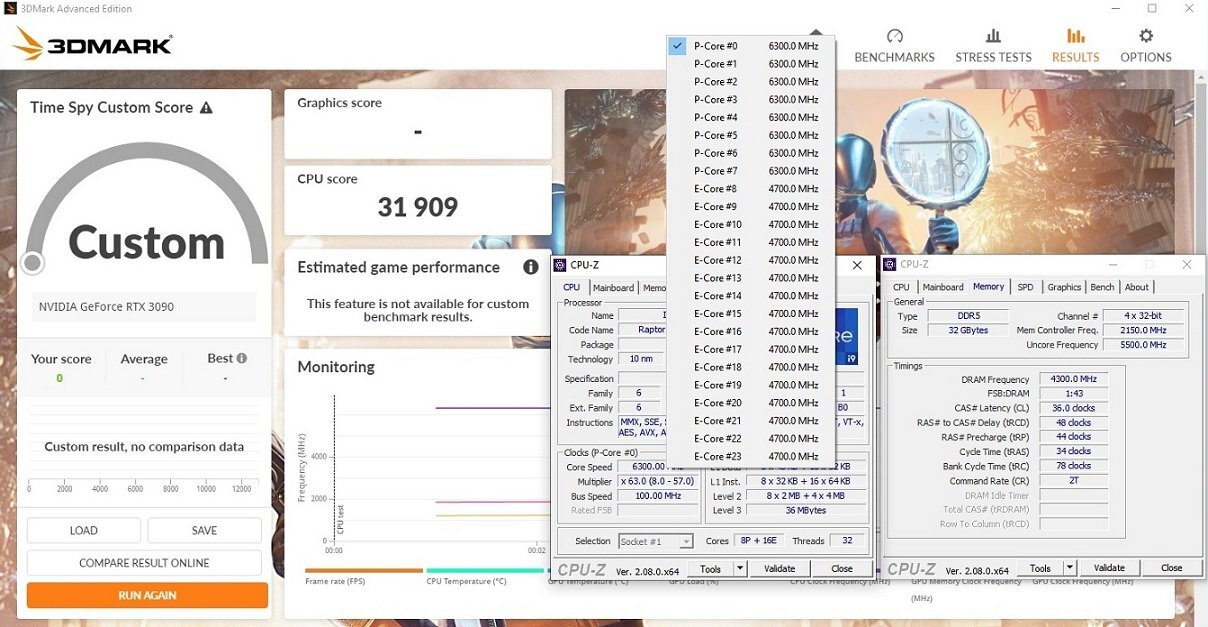Expand the Tools arrow in the Memory CPU-Z window
This screenshot has width=1208, height=627.
click(1070, 568)
